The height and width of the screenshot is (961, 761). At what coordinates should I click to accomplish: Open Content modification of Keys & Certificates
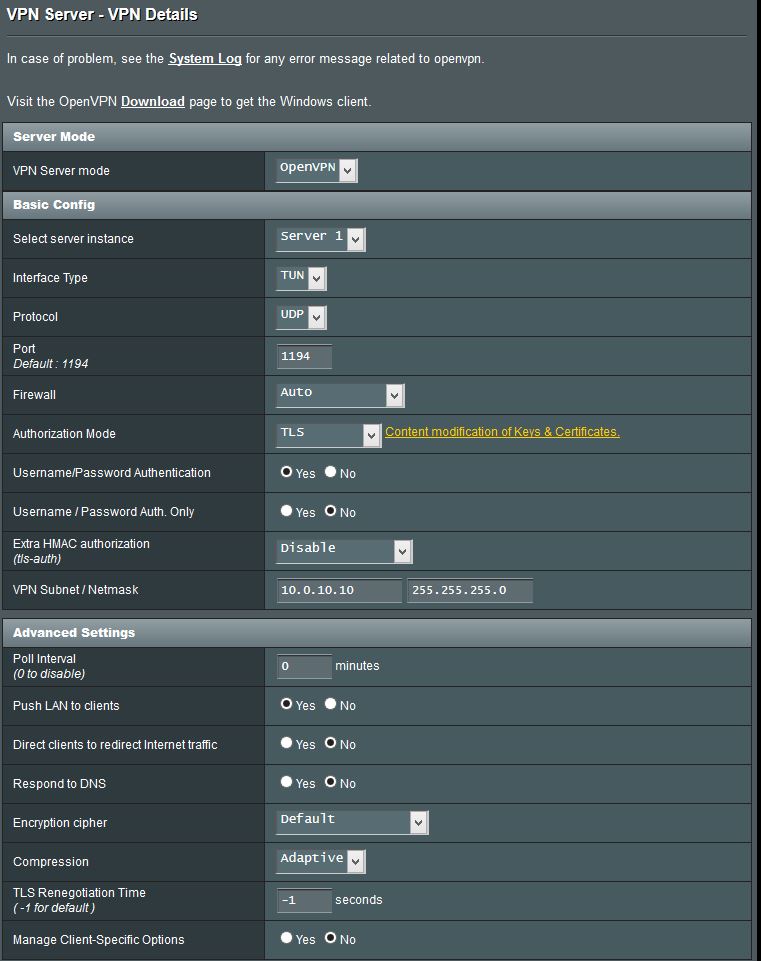click(502, 432)
